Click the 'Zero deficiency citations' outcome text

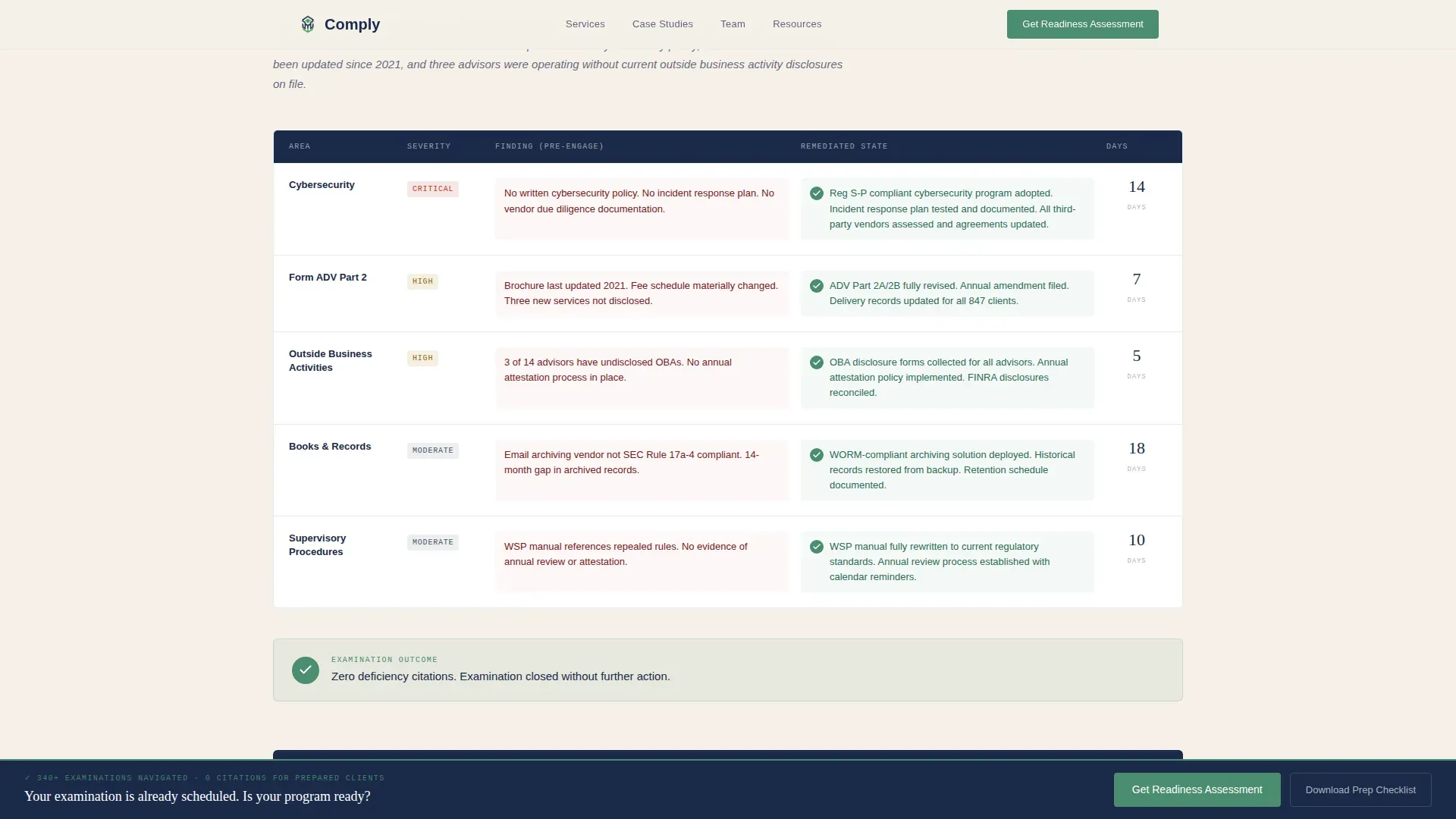click(500, 676)
